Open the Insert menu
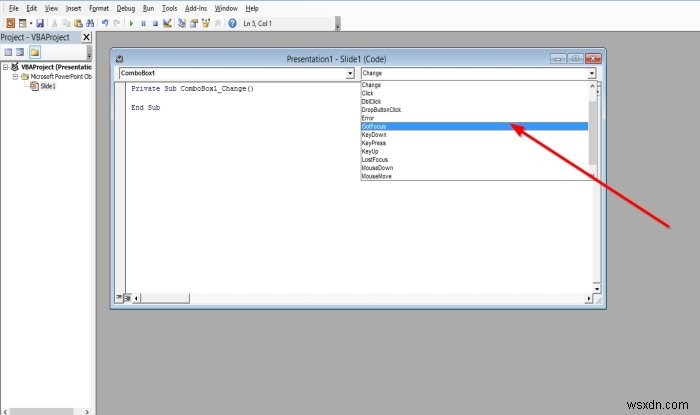This screenshot has width=700, height=415. tap(73, 8)
